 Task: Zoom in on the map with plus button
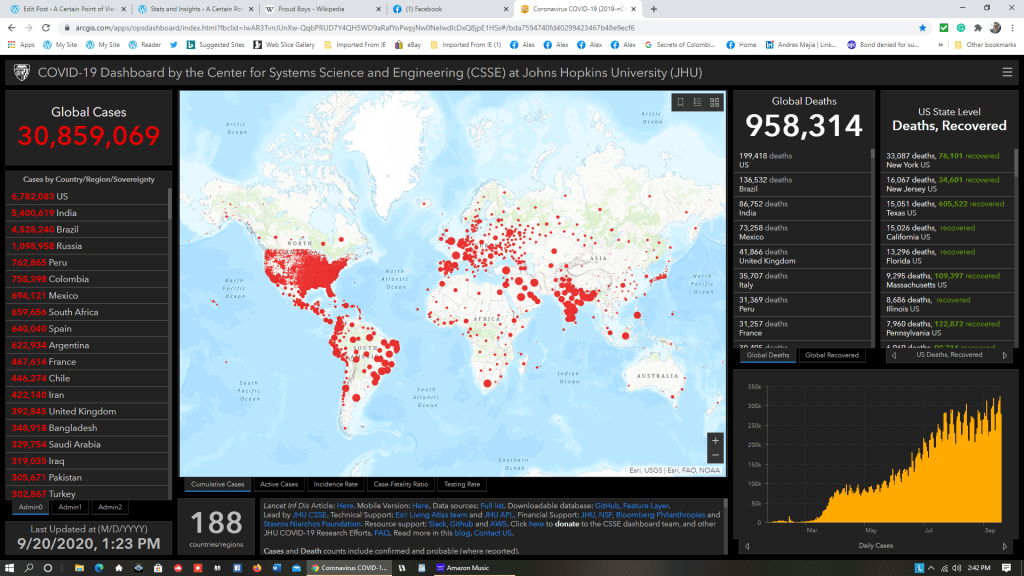coord(714,440)
